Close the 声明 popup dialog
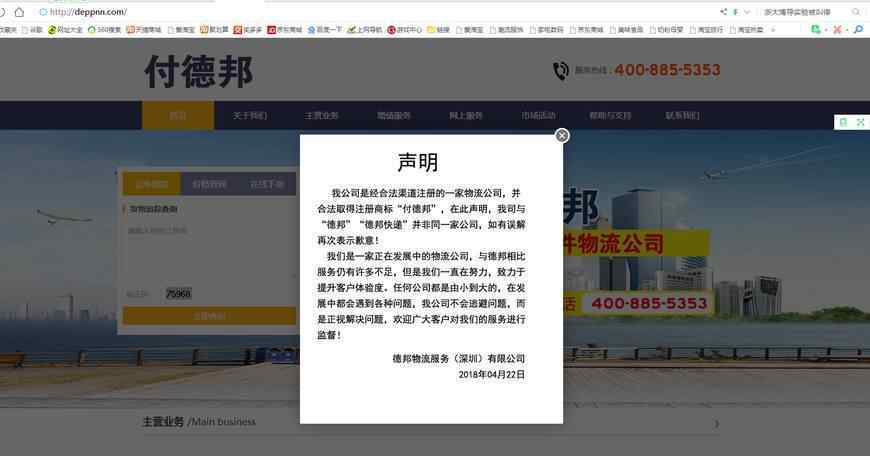 coord(562,135)
